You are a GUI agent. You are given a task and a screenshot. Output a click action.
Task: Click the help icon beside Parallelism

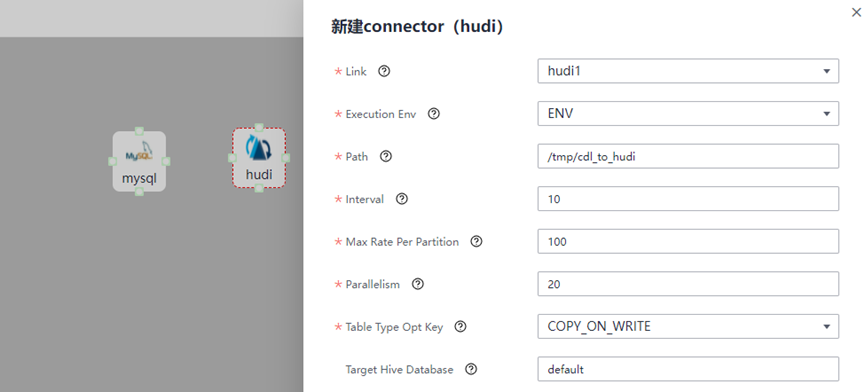[418, 284]
